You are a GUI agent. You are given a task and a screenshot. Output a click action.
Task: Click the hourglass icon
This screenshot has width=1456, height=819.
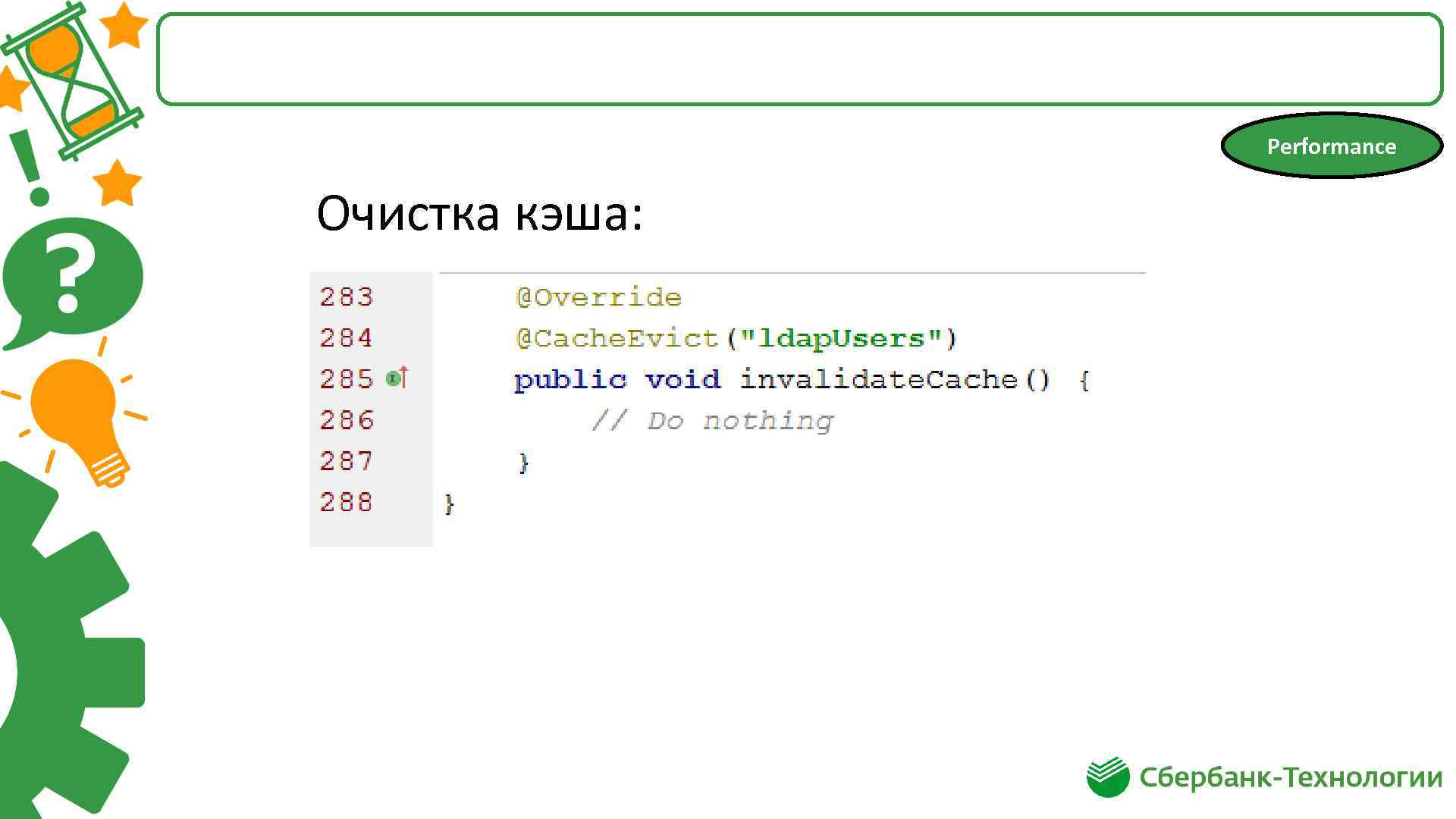pyautogui.click(x=72, y=80)
